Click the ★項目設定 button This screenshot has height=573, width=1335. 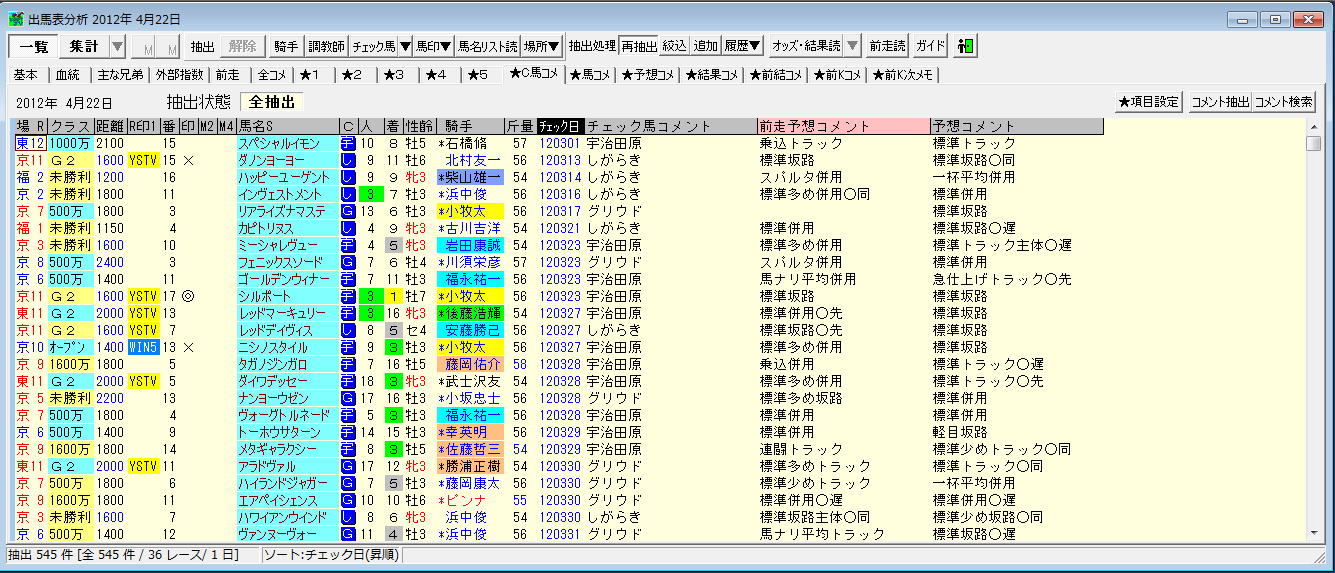coord(1149,102)
